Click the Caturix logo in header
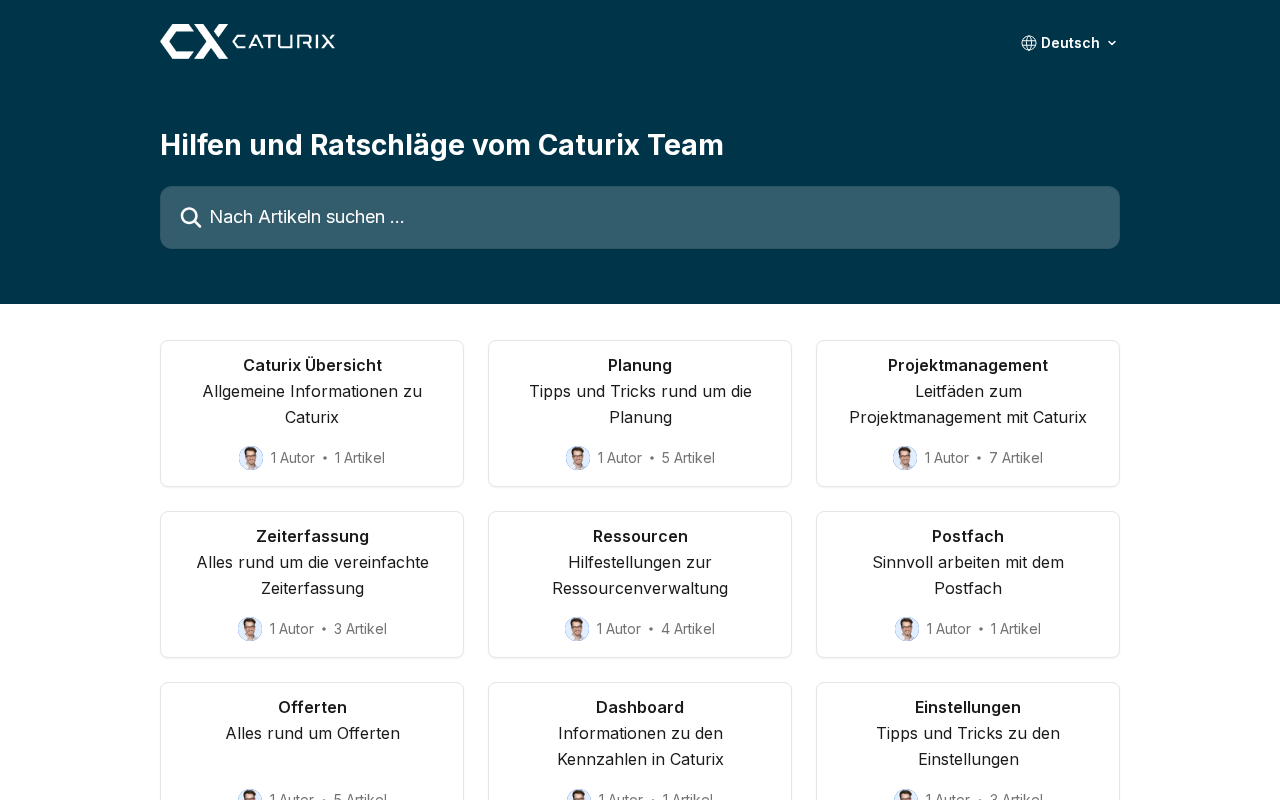 247,42
